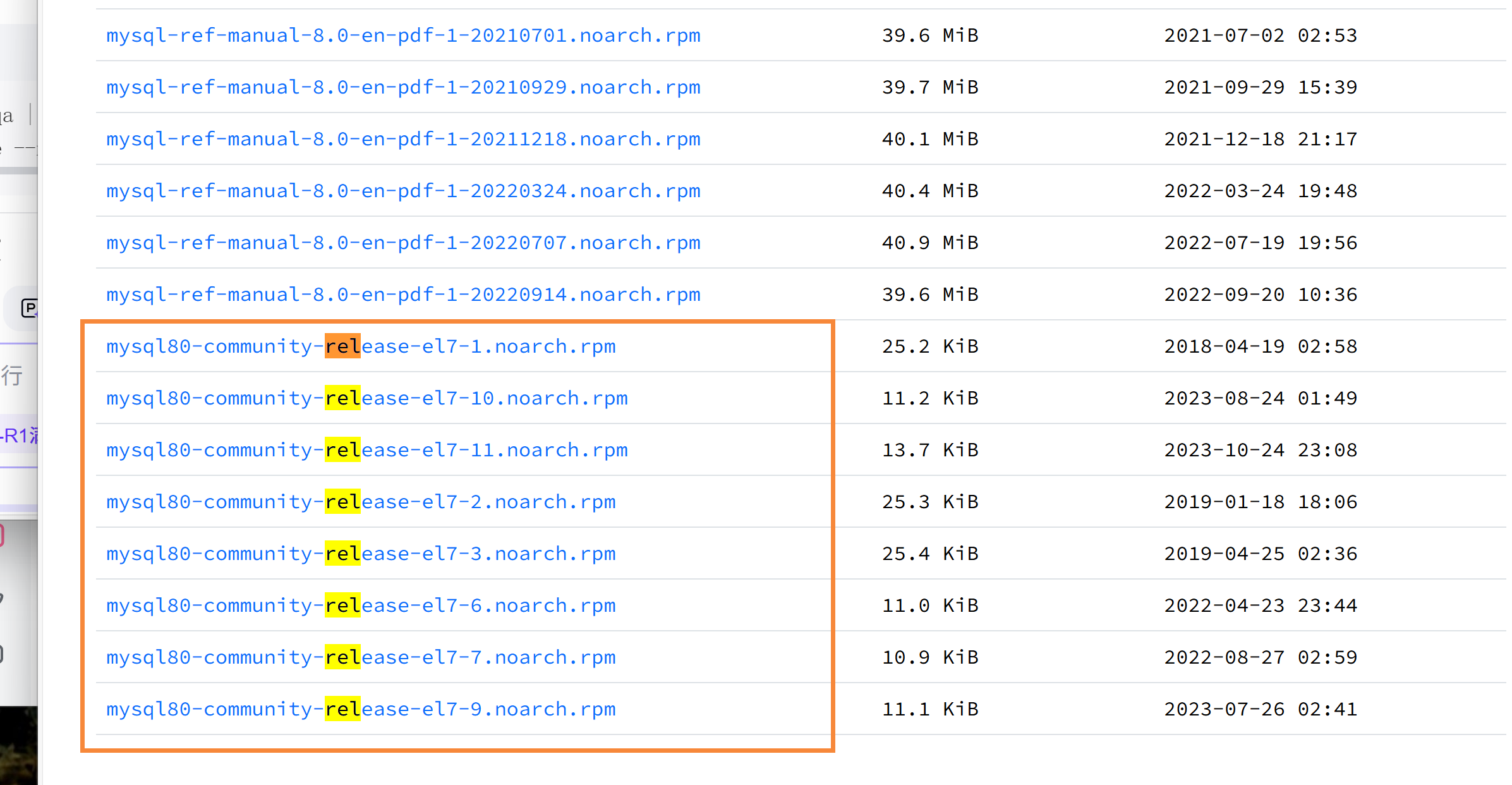Click mysql80-community-release-el7-7.noarch.rpm link
Image resolution: width=1512 pixels, height=785 pixels.
coord(361,657)
